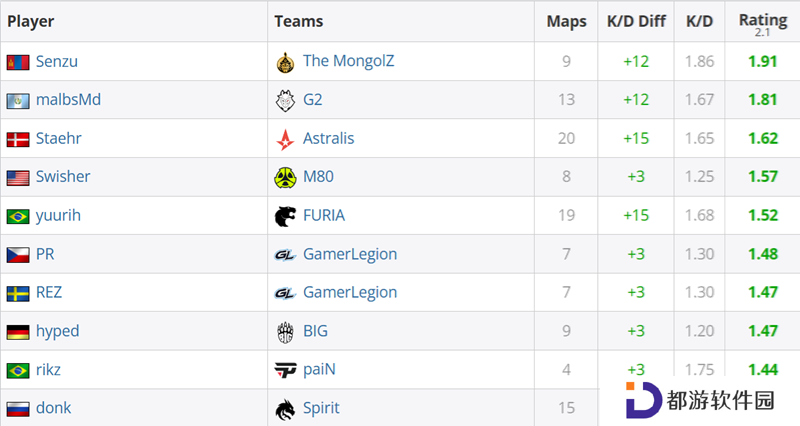Click Mongolia flag beside Senzu
Viewport: 800px width, 426px height.
(18, 63)
